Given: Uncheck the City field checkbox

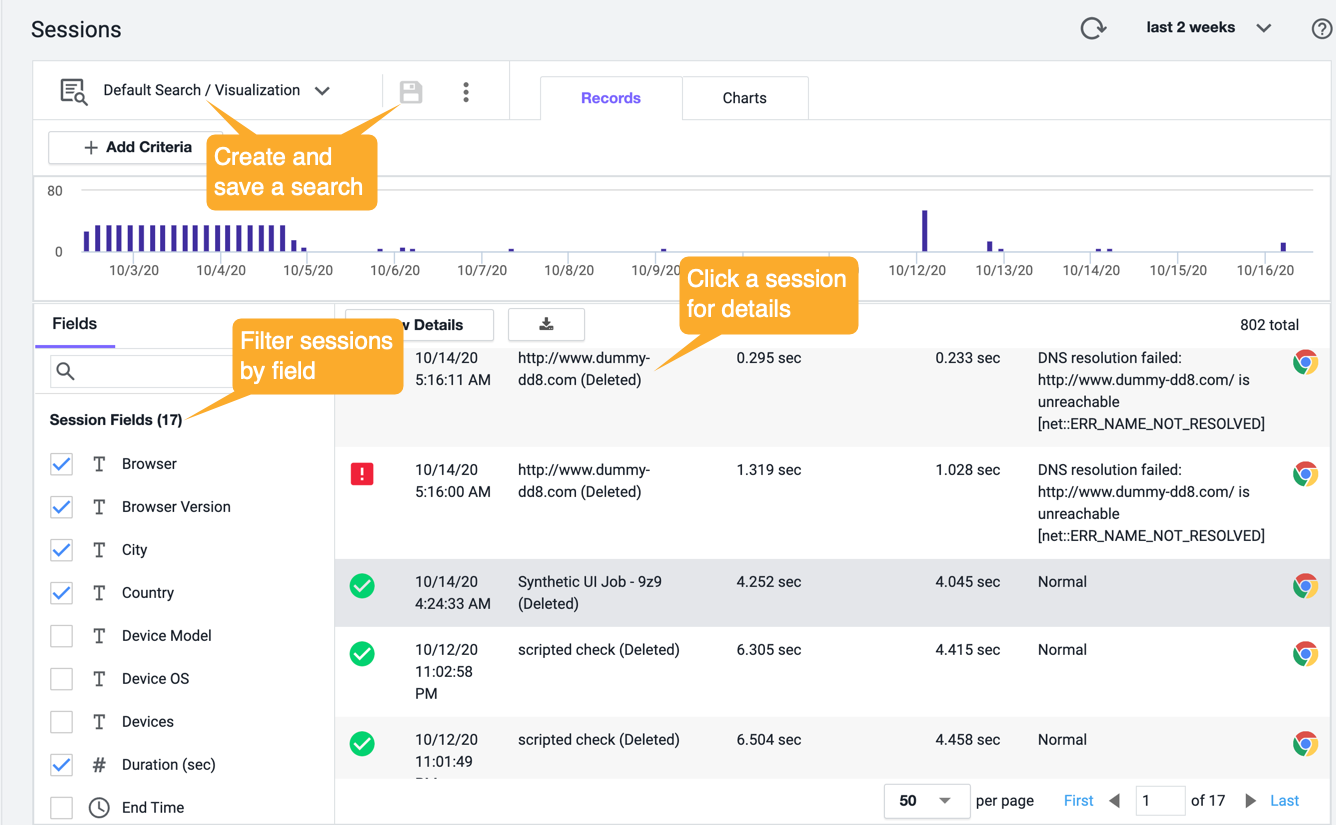Looking at the screenshot, I should 62,550.
